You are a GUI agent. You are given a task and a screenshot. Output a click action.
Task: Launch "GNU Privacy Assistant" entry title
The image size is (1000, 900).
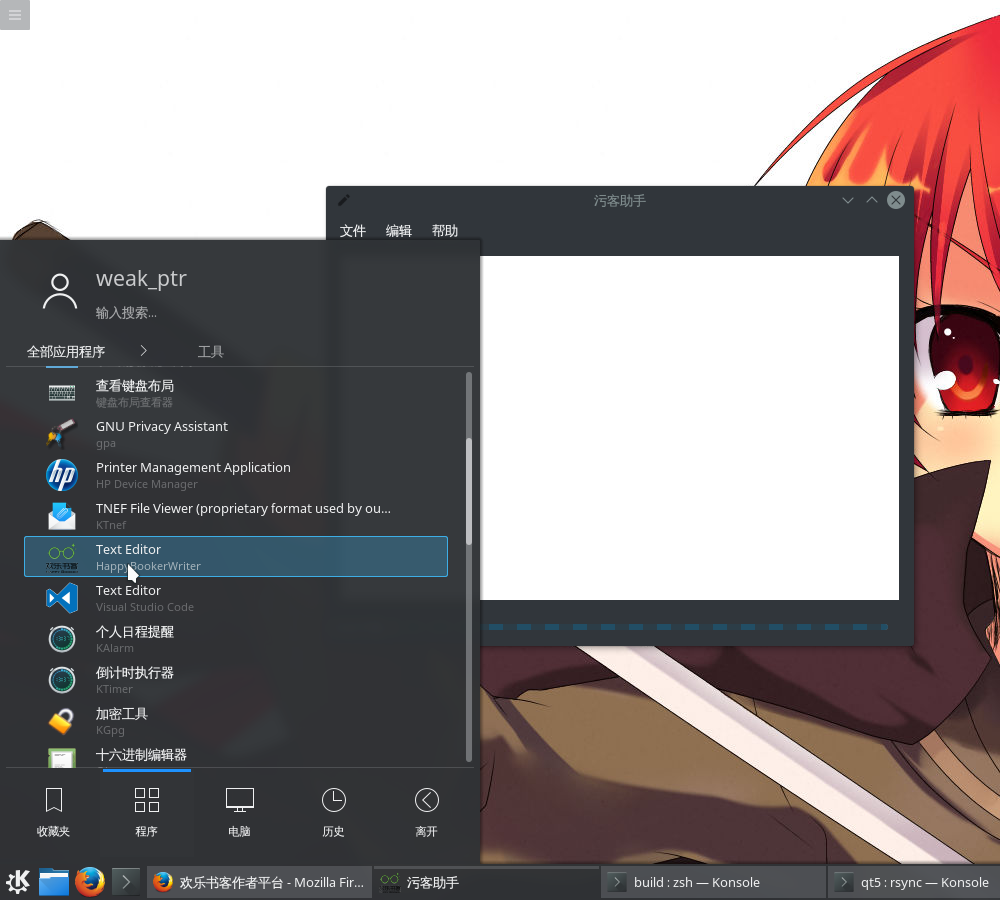tap(161, 427)
